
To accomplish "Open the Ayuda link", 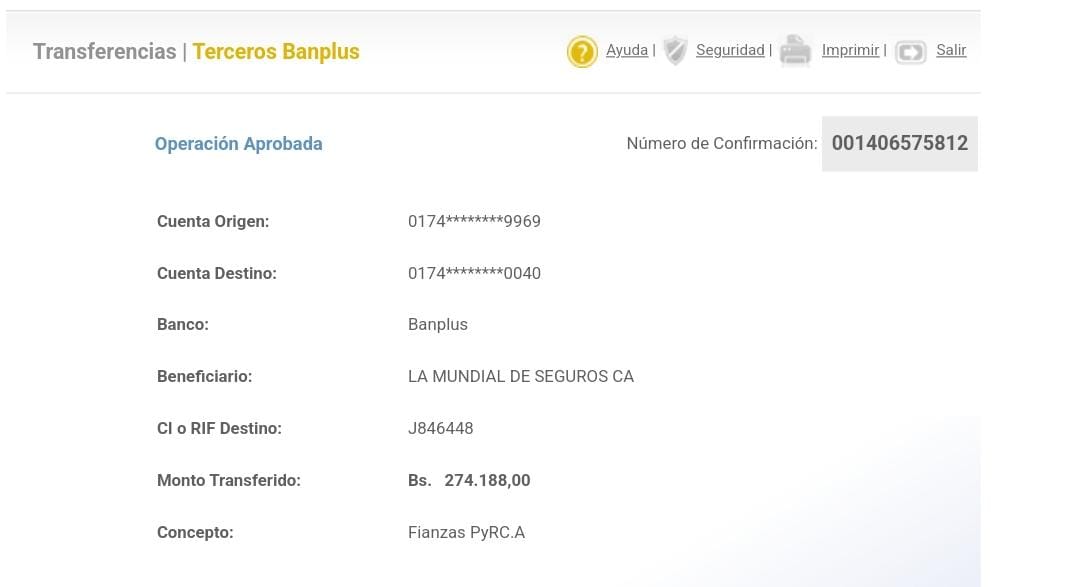I will pos(627,50).
